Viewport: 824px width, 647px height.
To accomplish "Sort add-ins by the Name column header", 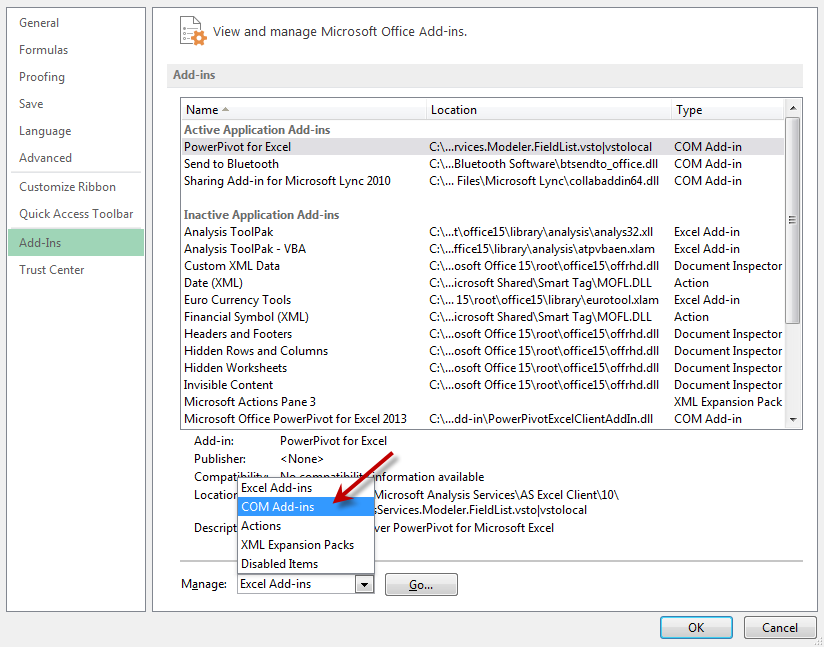I will pos(303,110).
